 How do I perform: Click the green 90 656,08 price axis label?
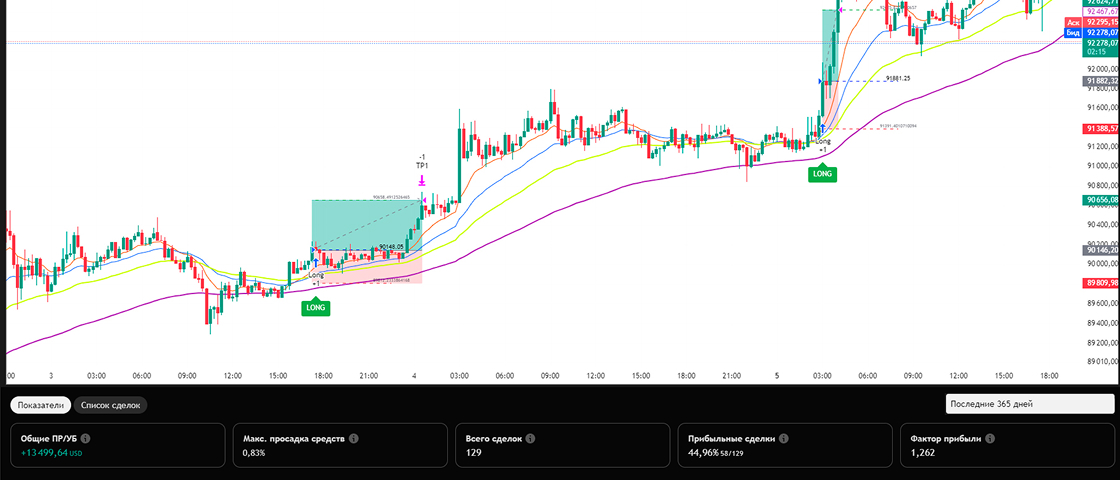[x=1100, y=200]
